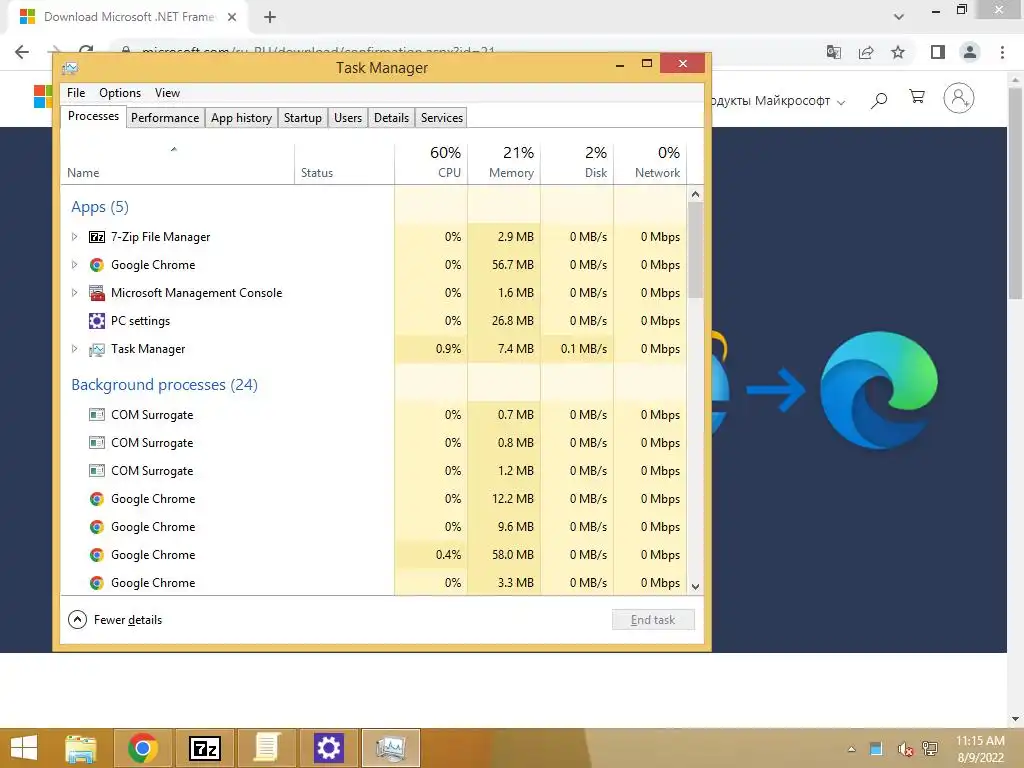Open 7-Zip from taskbar
The image size is (1024, 768).
(x=204, y=748)
